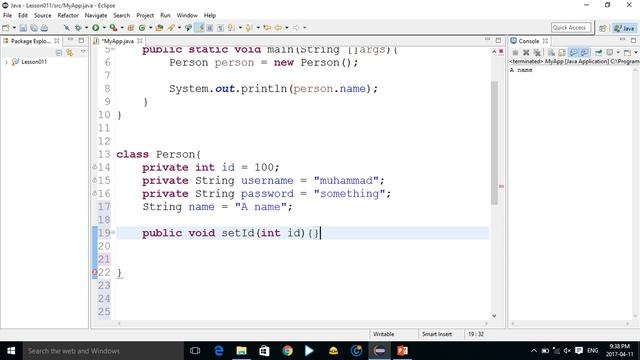
Task: Open Microsoft Edge from taskbar
Action: pyautogui.click(x=218, y=351)
